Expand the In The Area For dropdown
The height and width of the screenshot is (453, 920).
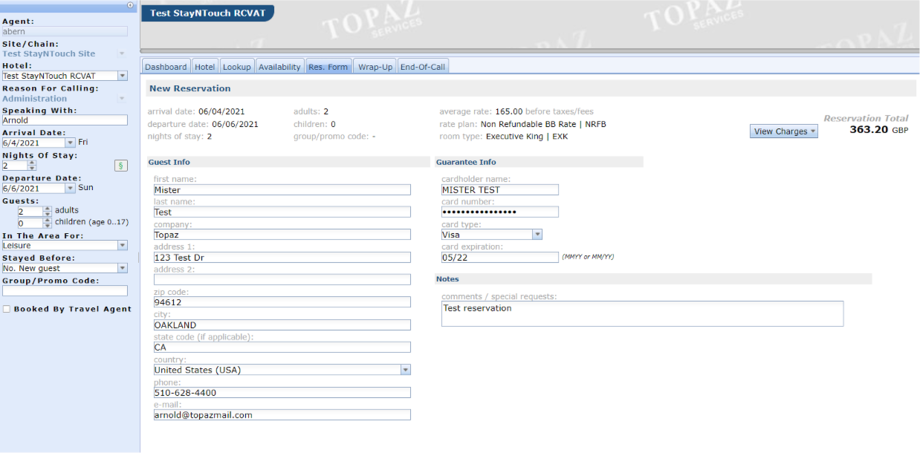tap(123, 245)
